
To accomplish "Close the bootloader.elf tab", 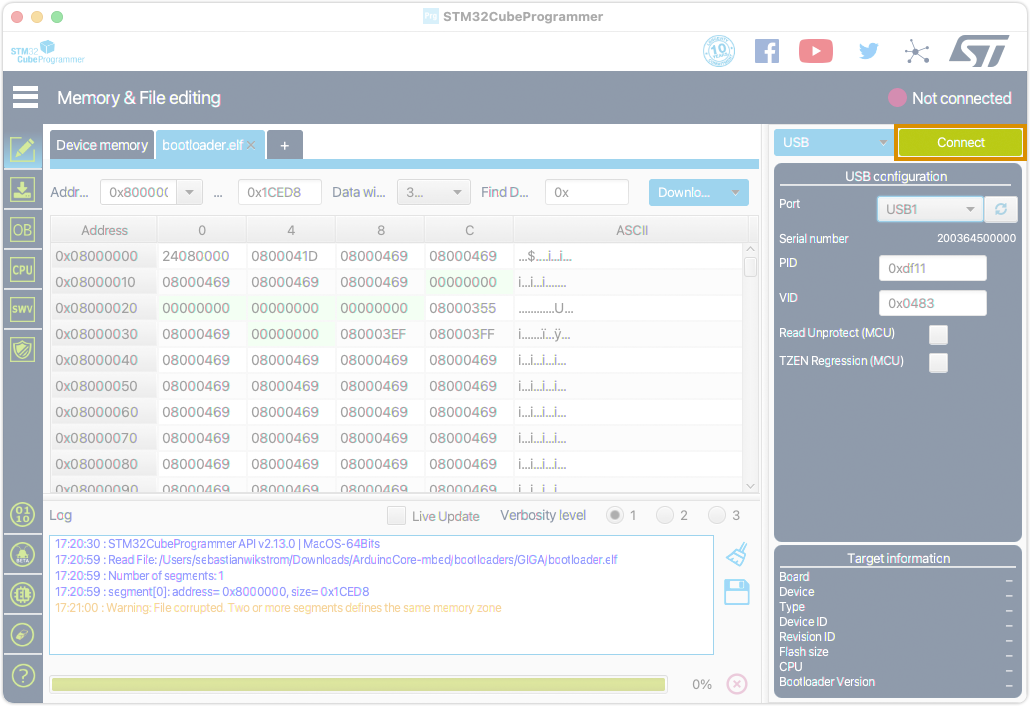I will click(251, 145).
